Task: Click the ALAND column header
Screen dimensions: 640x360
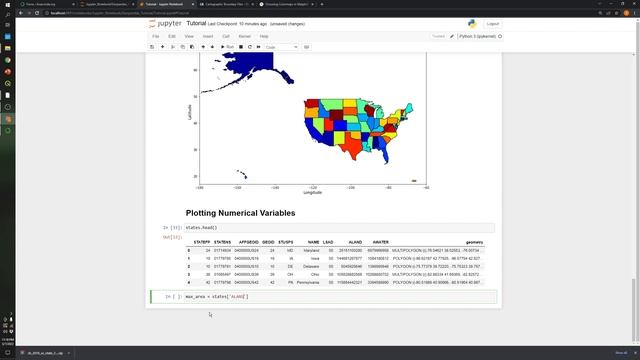Action: click(x=355, y=242)
